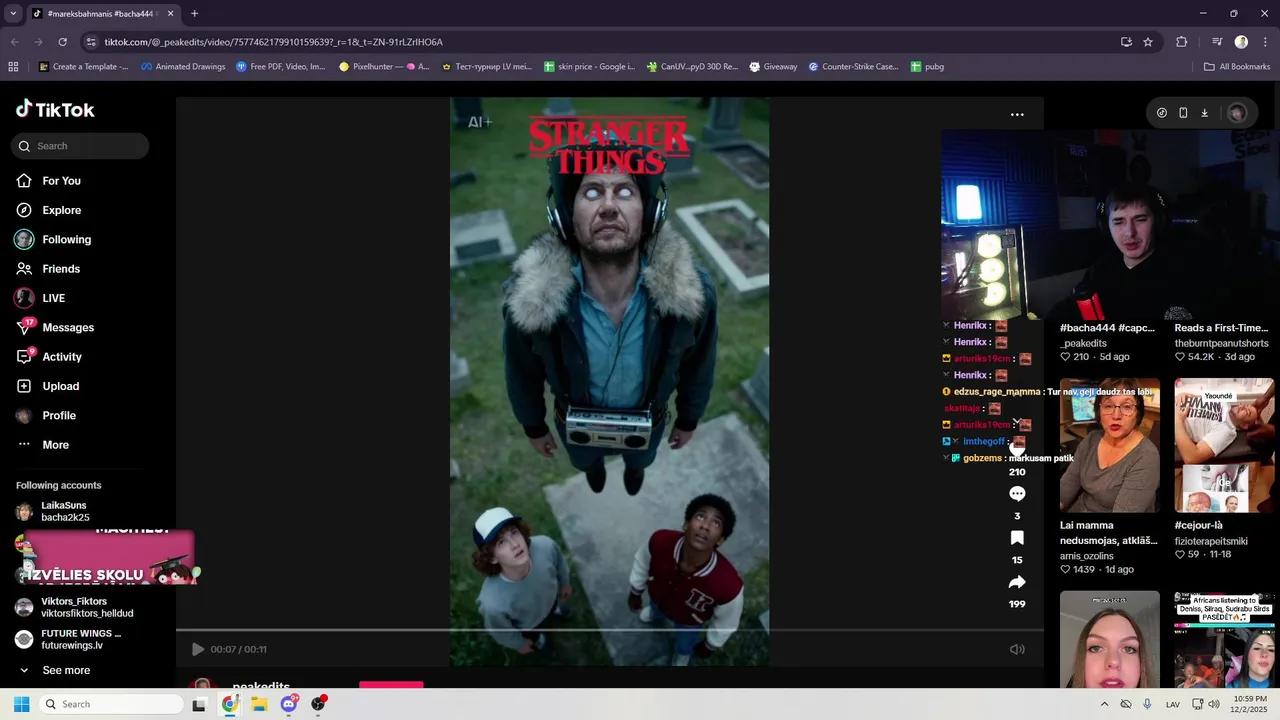
Task: Open the Chrome profile avatar
Action: point(1241,42)
